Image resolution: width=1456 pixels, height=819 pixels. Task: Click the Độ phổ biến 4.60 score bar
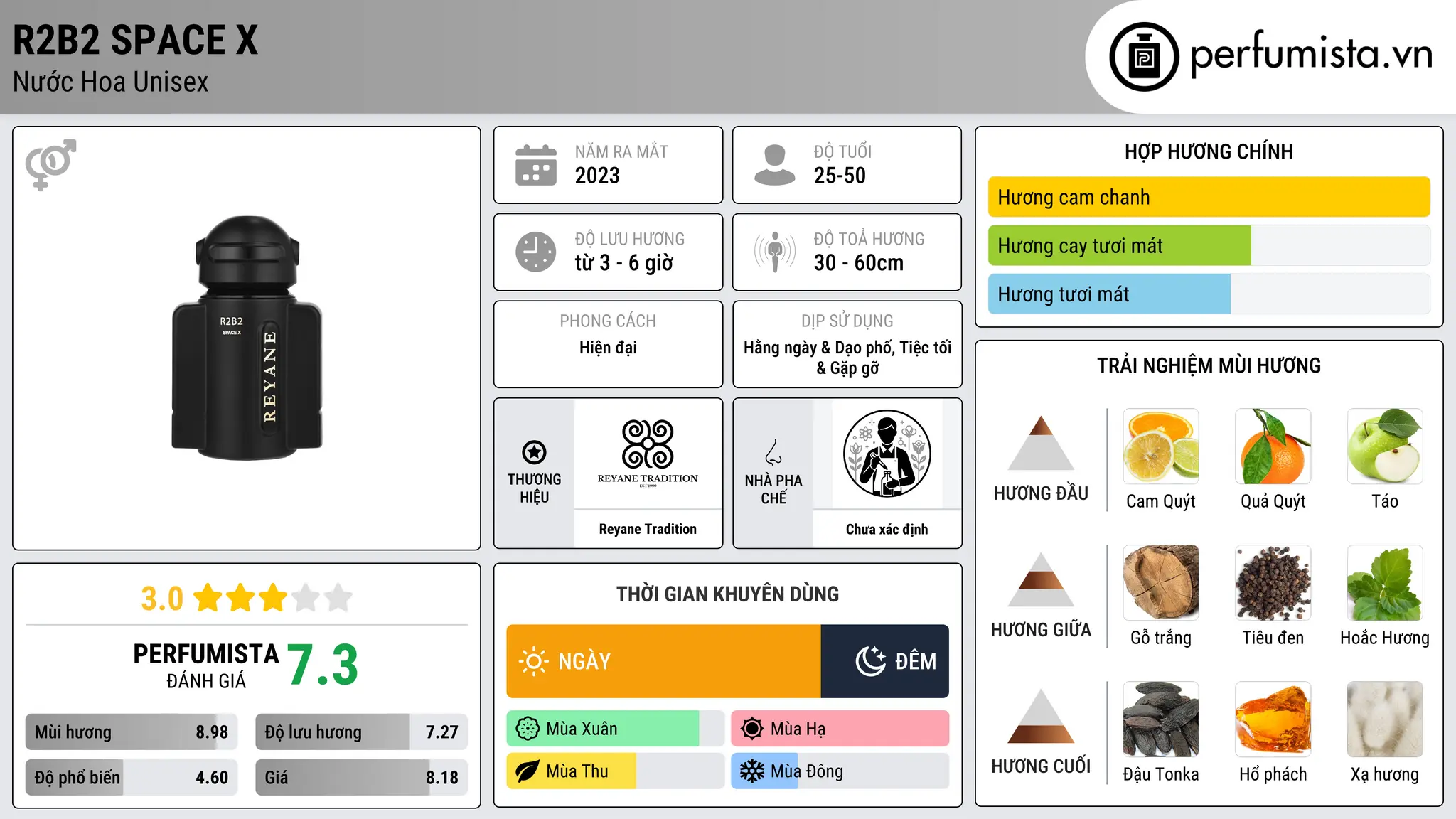click(x=132, y=777)
